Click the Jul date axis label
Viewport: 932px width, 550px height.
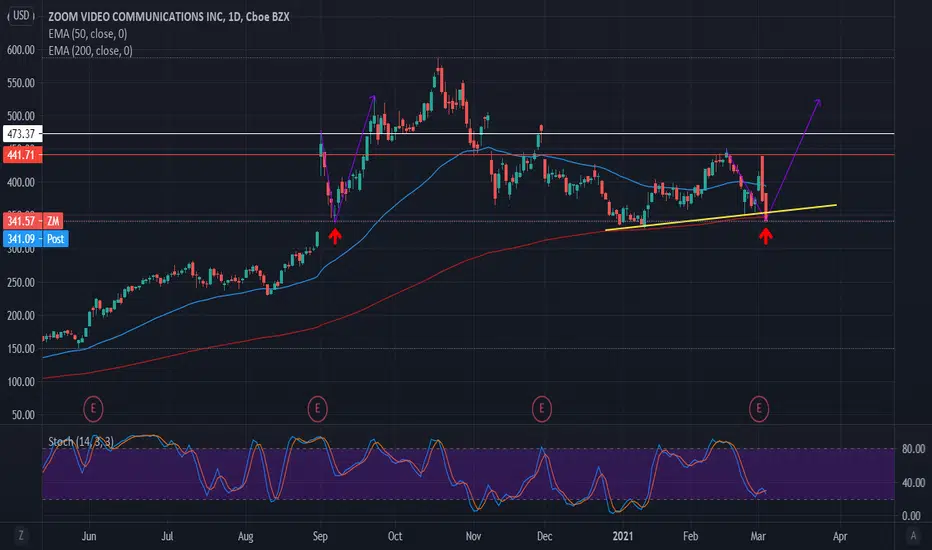click(168, 536)
